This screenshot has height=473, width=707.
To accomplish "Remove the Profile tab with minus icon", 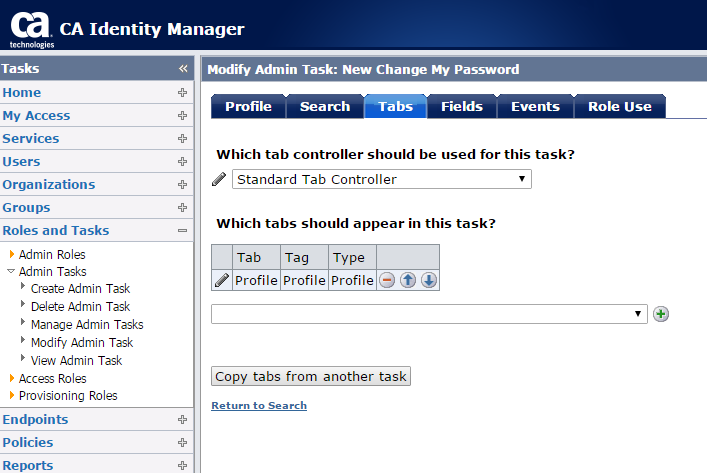I will point(387,281).
